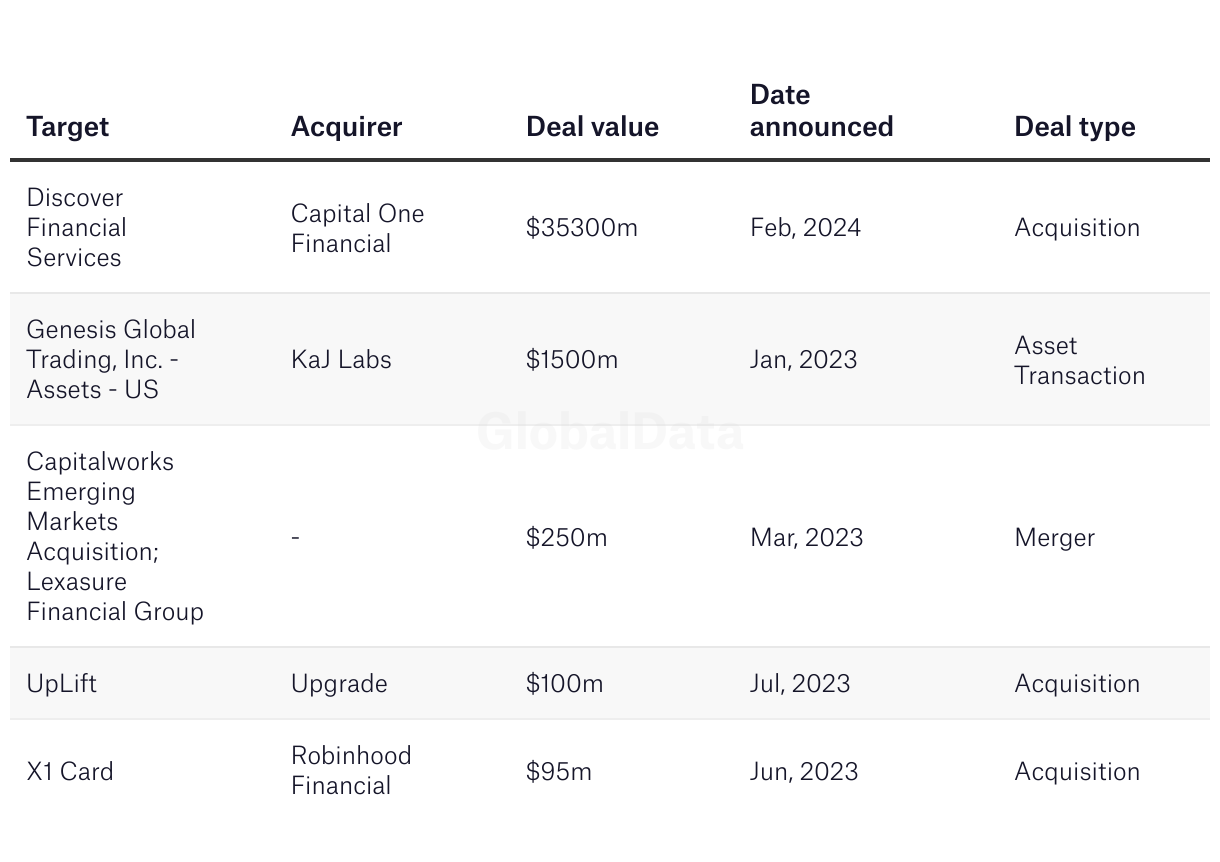The width and height of the screenshot is (1220, 862).
Task: Select the Asset Transaction deal type
Action: [1079, 360]
